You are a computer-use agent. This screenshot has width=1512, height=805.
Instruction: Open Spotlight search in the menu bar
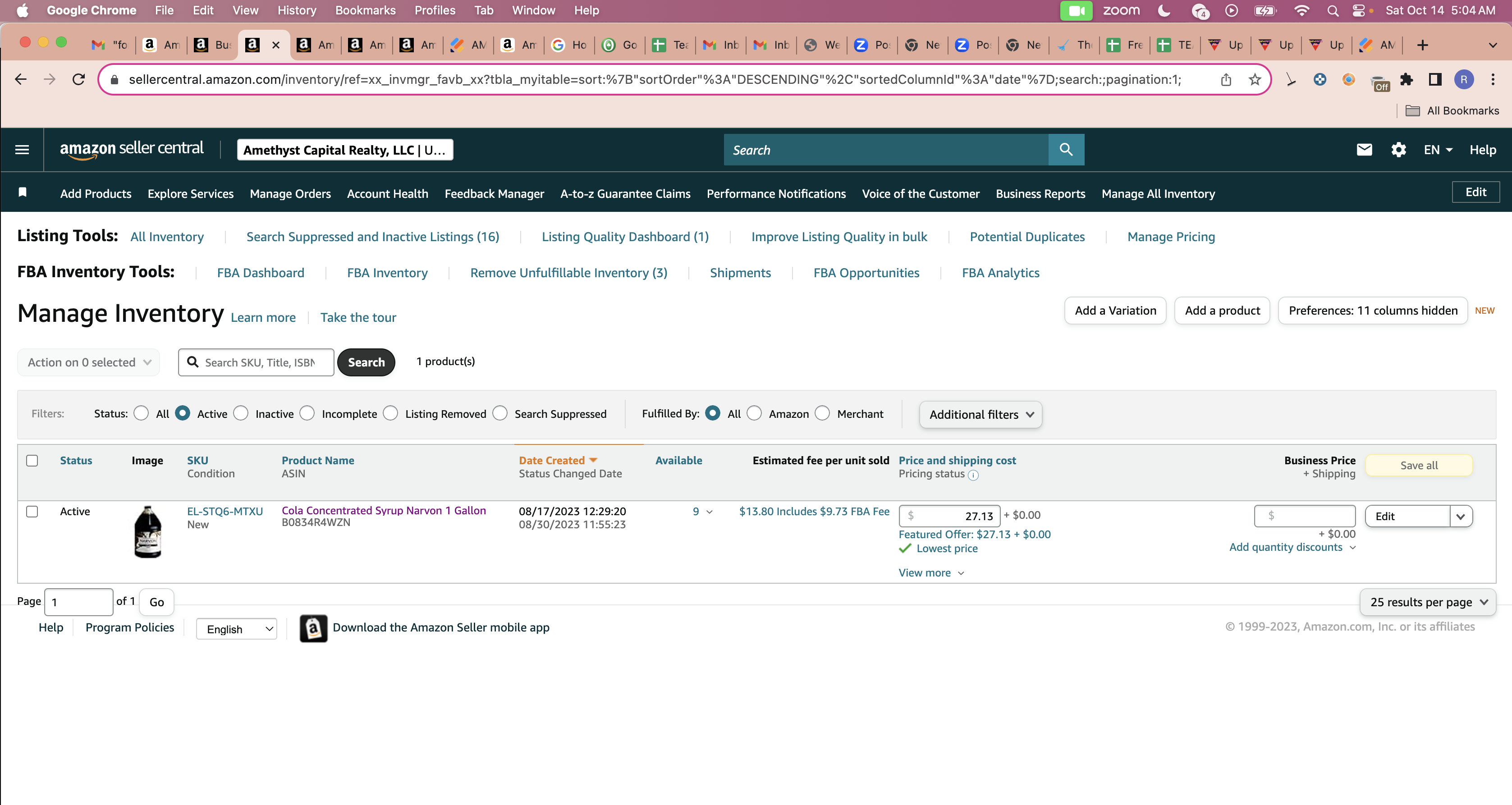(x=1333, y=10)
